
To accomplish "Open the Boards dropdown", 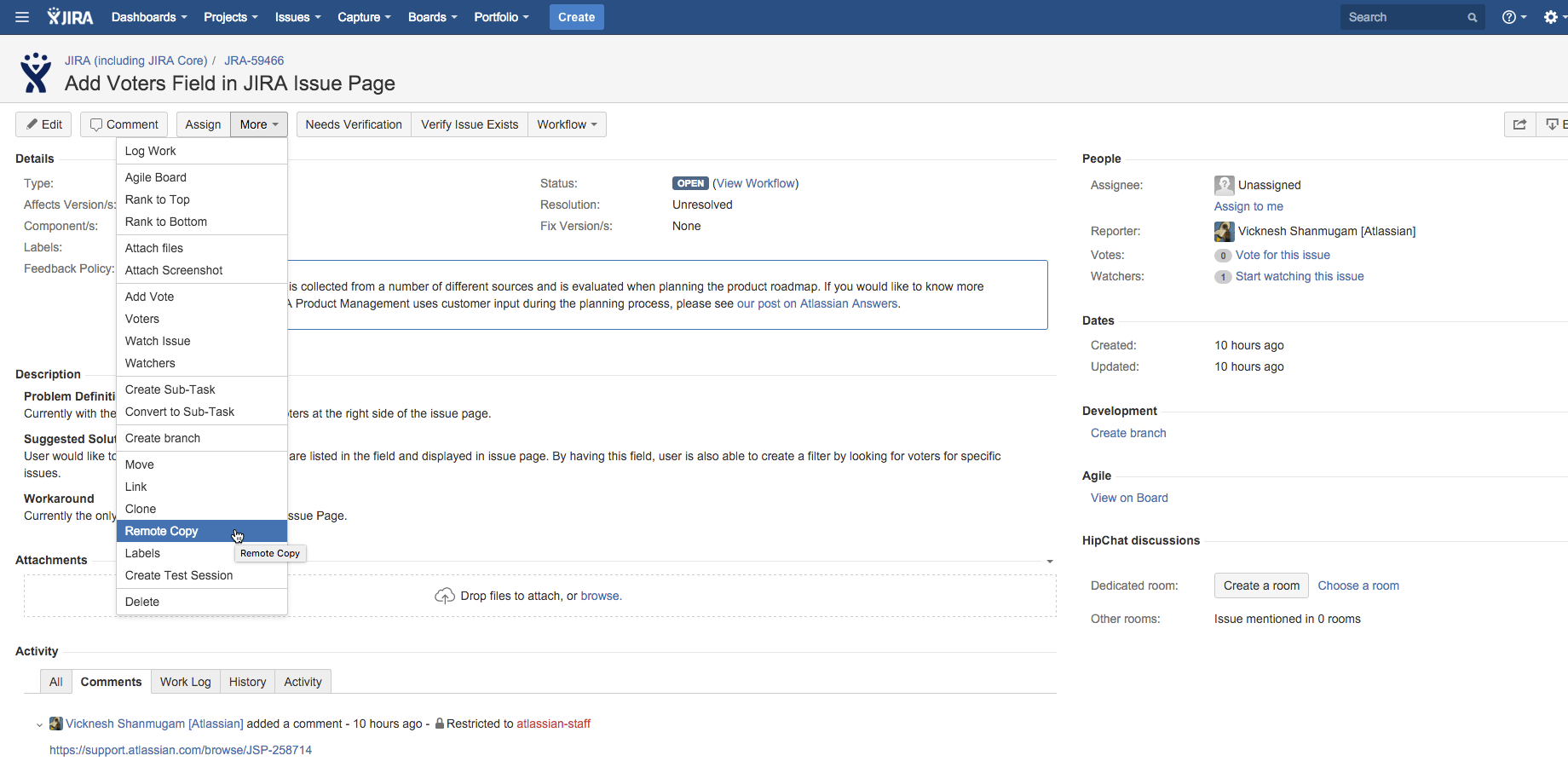I will click(x=432, y=17).
